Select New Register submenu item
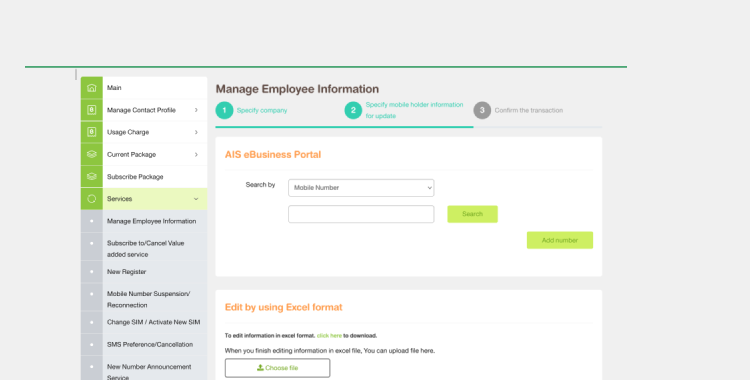Viewport: 750px width, 380px height. pos(144,271)
